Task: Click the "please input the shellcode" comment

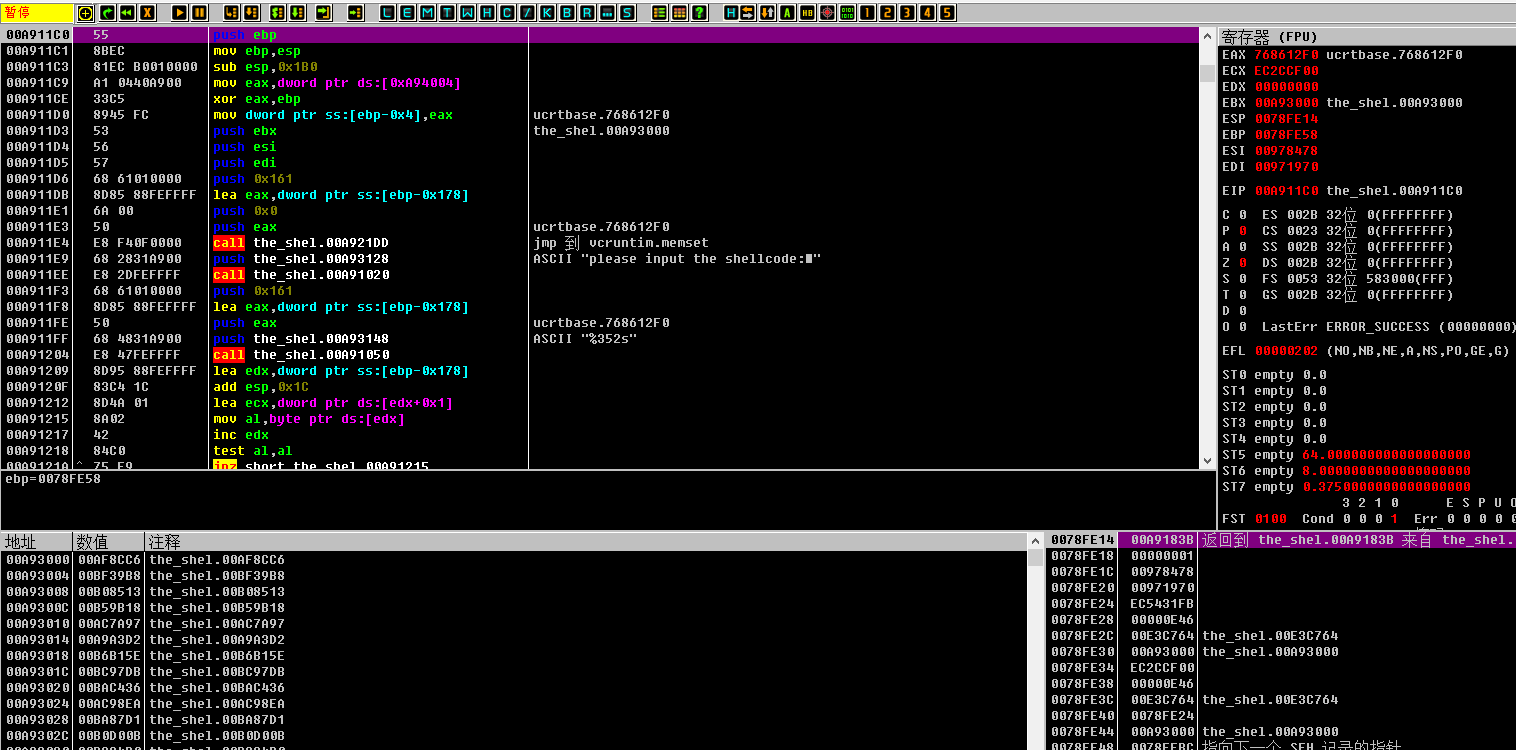Action: pos(677,259)
